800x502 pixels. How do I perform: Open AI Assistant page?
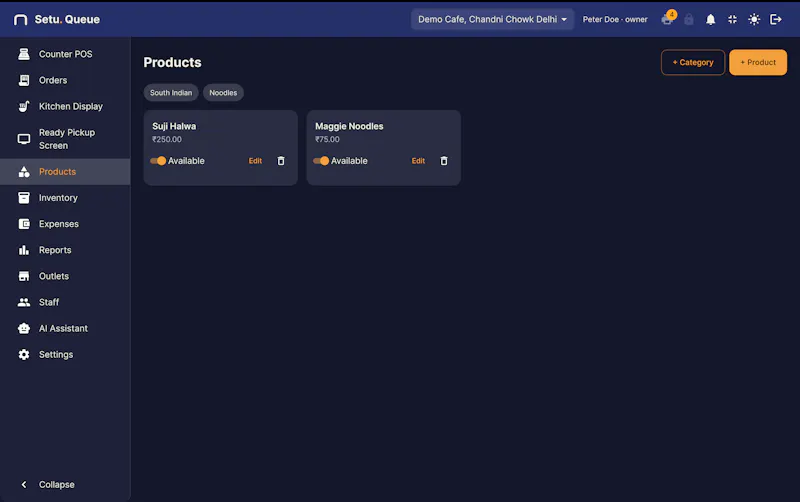(65, 328)
